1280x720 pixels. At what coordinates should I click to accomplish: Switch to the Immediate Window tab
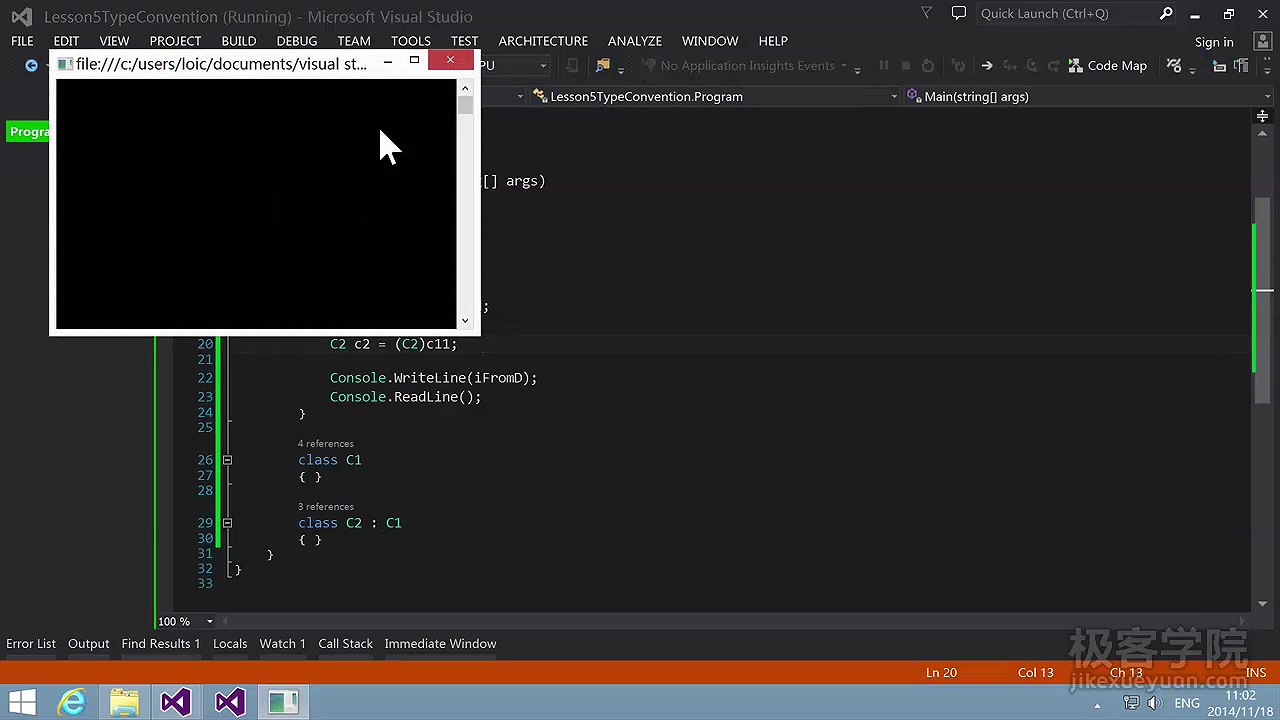pyautogui.click(x=440, y=644)
